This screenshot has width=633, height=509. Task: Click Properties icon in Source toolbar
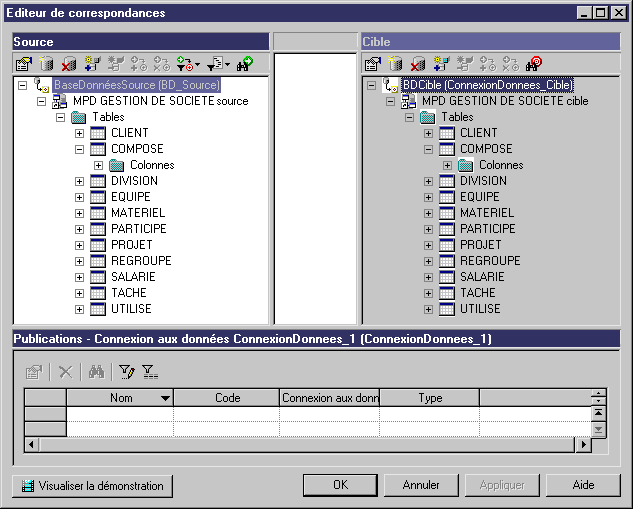[24, 64]
